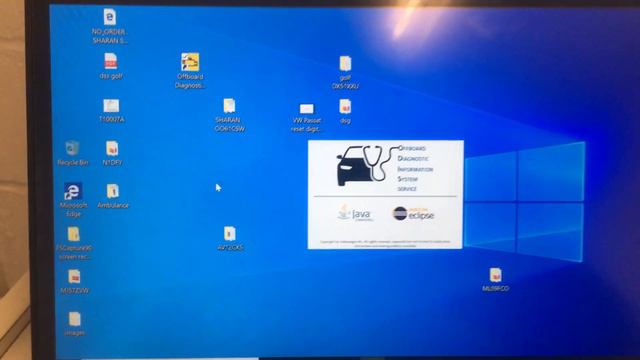Launch Microsoft Edge from the desktop
The image size is (640, 360).
73,191
